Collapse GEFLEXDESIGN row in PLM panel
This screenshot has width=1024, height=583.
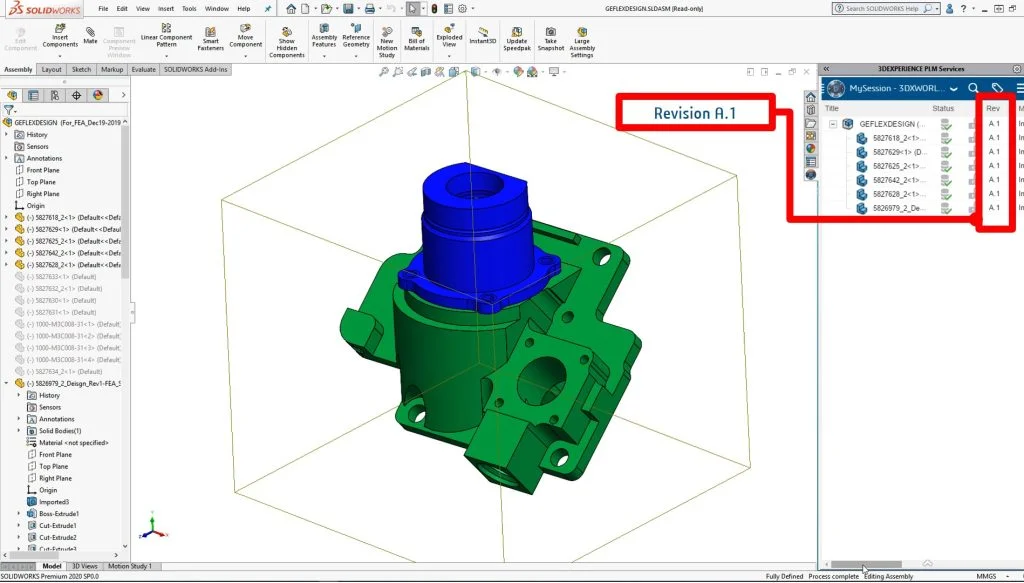coord(833,123)
